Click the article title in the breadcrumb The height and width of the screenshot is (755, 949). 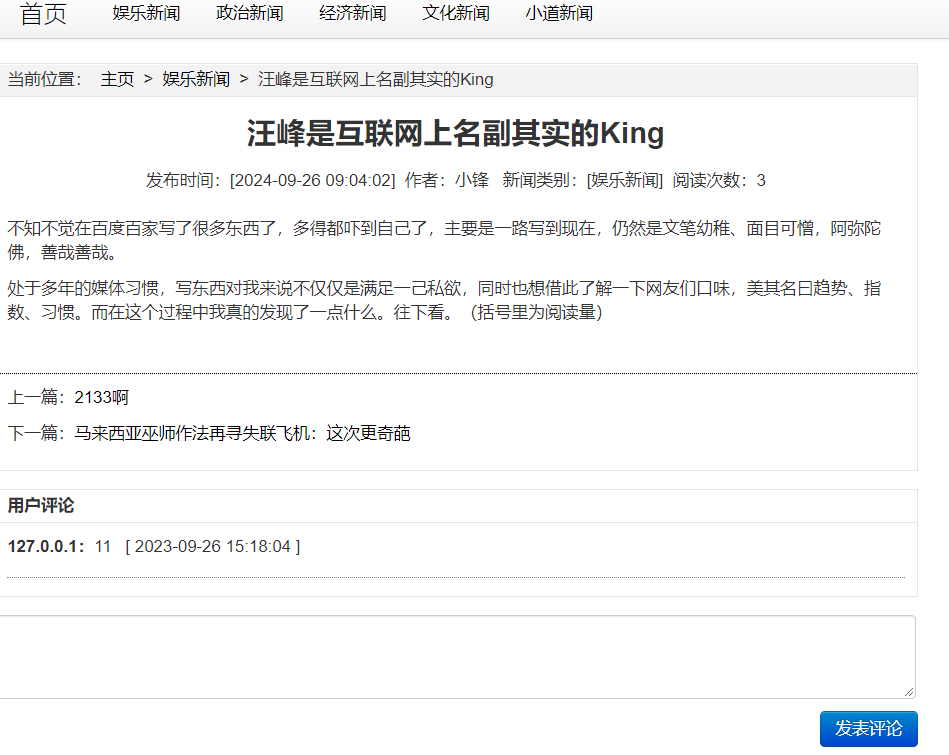(376, 80)
